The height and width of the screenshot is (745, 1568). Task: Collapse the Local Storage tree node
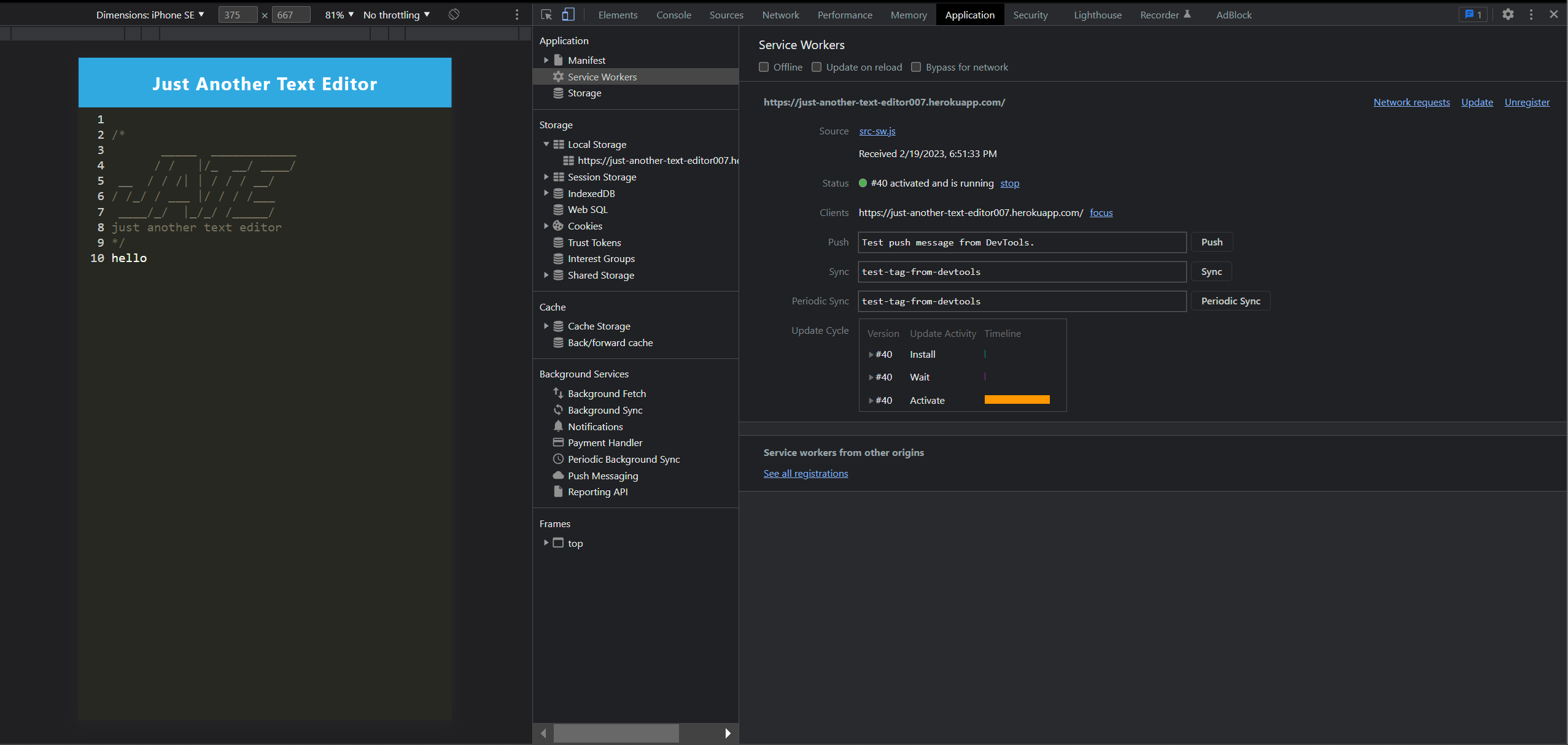coord(546,144)
